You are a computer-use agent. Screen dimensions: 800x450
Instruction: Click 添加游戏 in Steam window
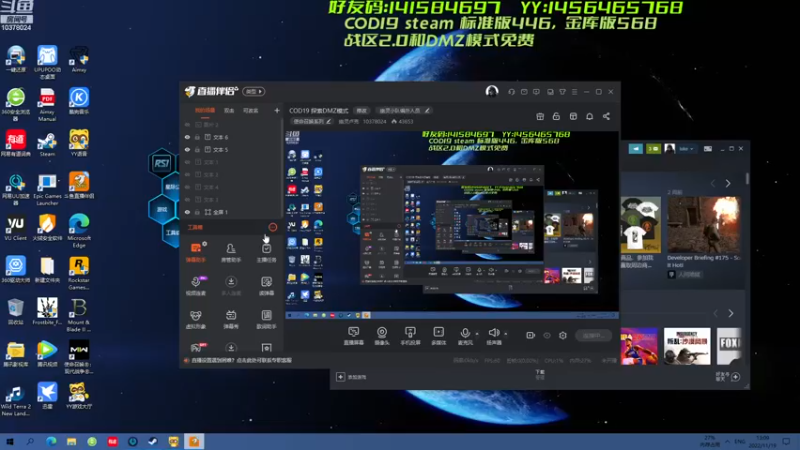[x=352, y=377]
